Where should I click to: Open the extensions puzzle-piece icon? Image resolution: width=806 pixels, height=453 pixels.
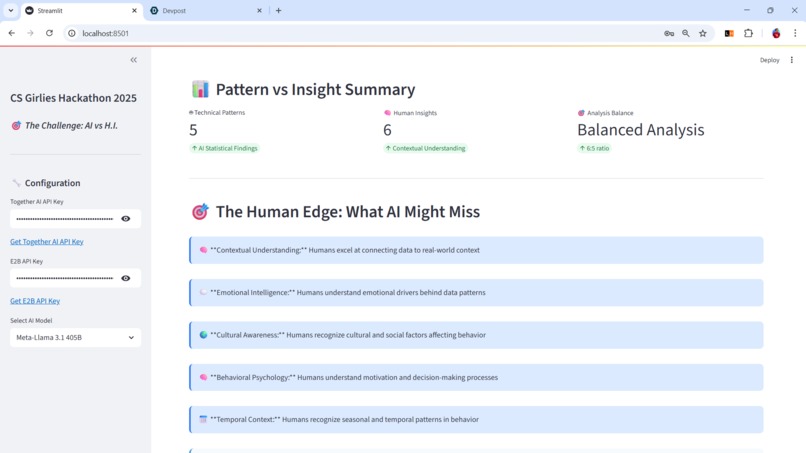pyautogui.click(x=748, y=33)
